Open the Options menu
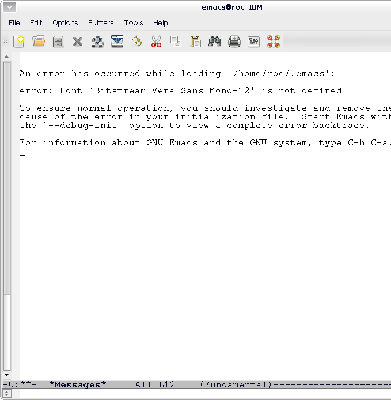The image size is (391, 400). pos(65,23)
